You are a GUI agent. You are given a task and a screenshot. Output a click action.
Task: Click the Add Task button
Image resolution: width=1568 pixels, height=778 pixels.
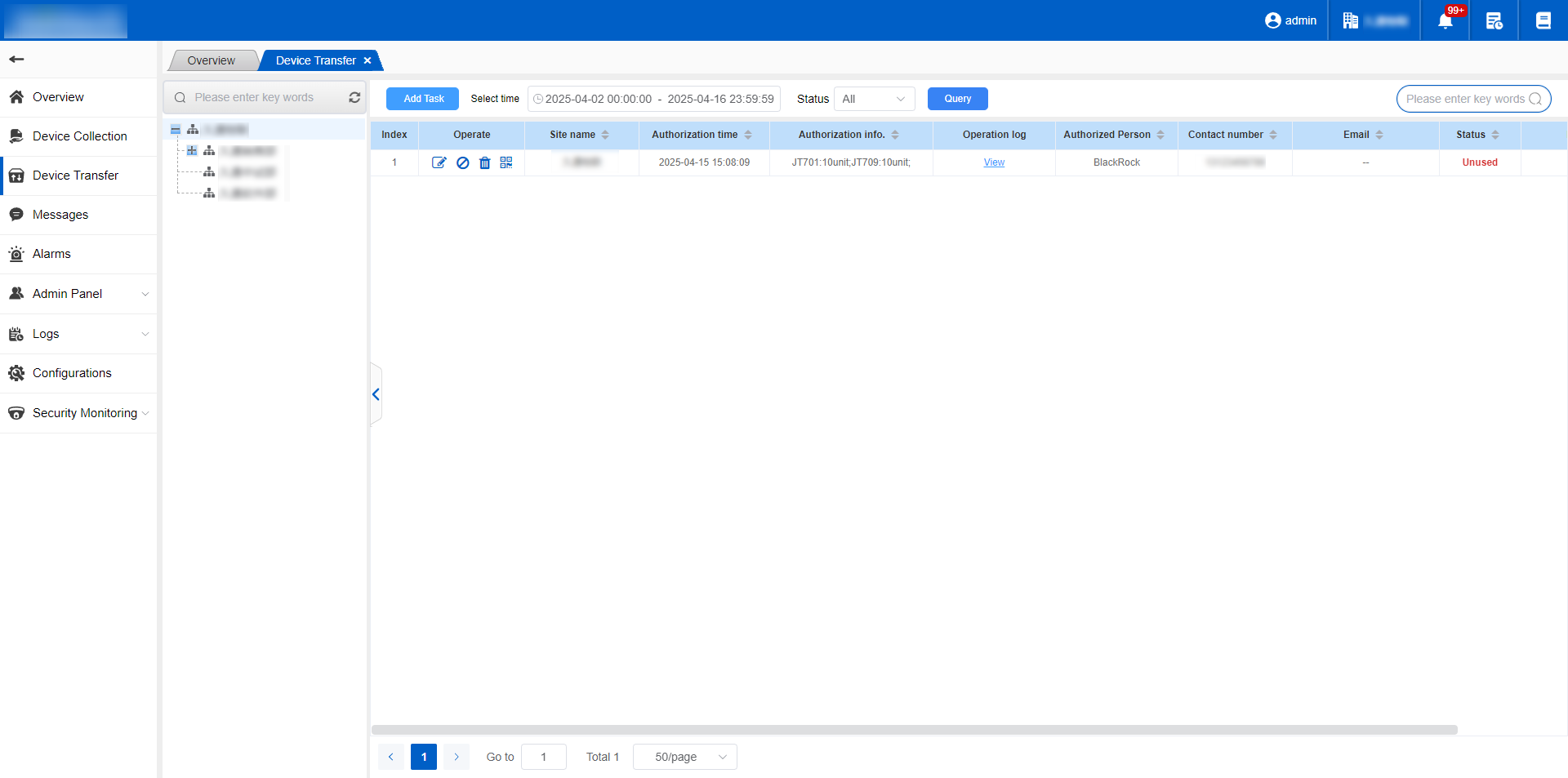[x=423, y=99]
